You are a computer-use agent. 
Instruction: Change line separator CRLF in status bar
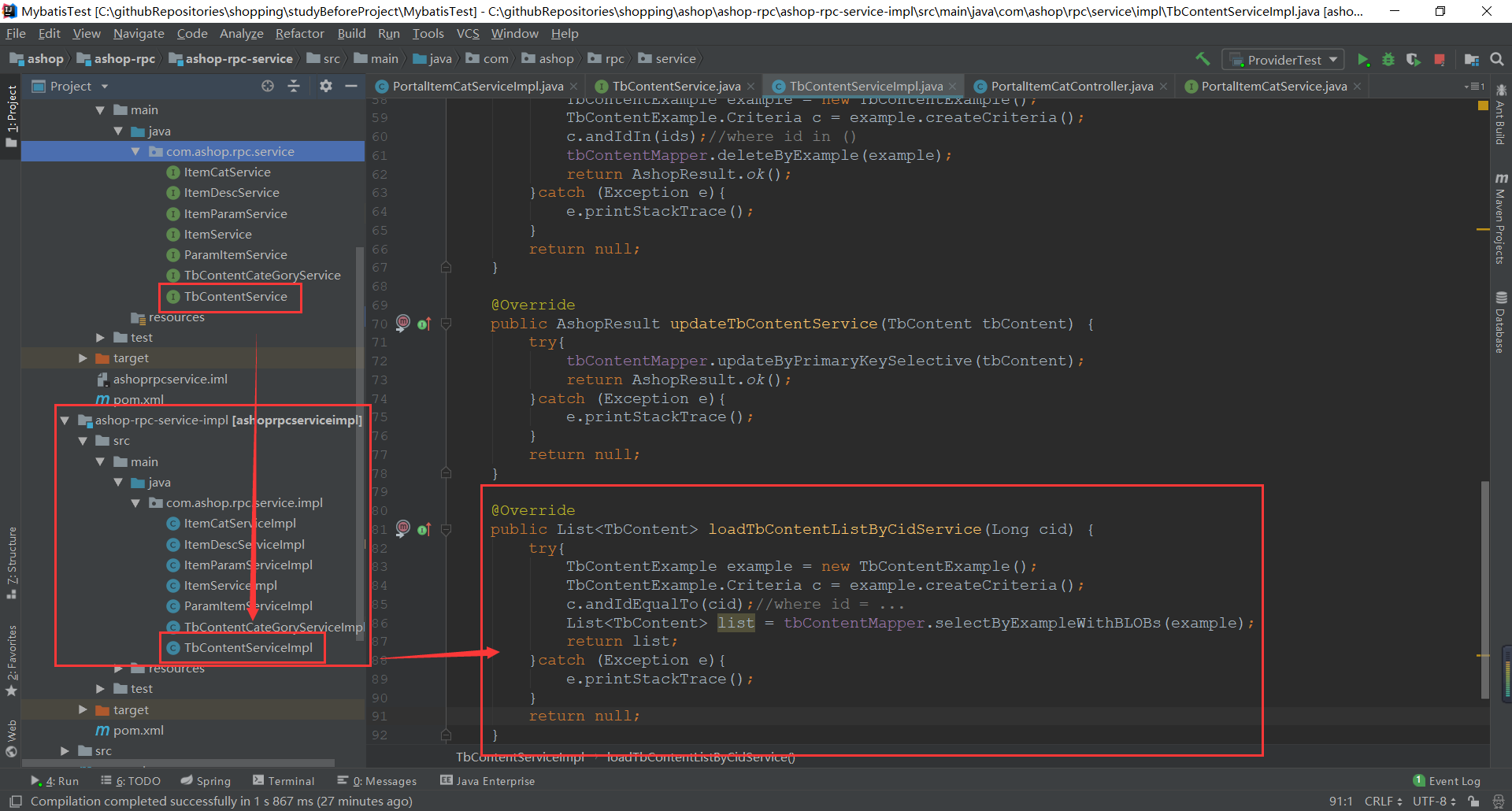pos(1382,801)
